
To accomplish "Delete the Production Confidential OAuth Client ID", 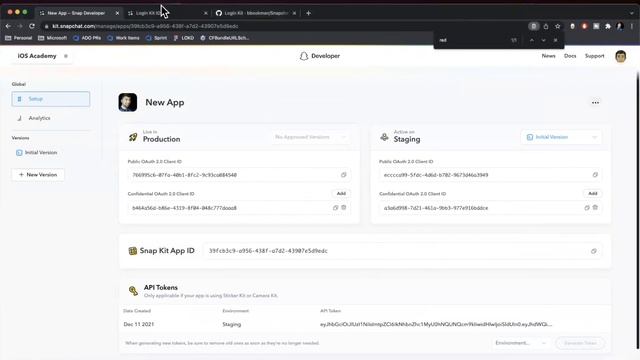I will pos(344,207).
